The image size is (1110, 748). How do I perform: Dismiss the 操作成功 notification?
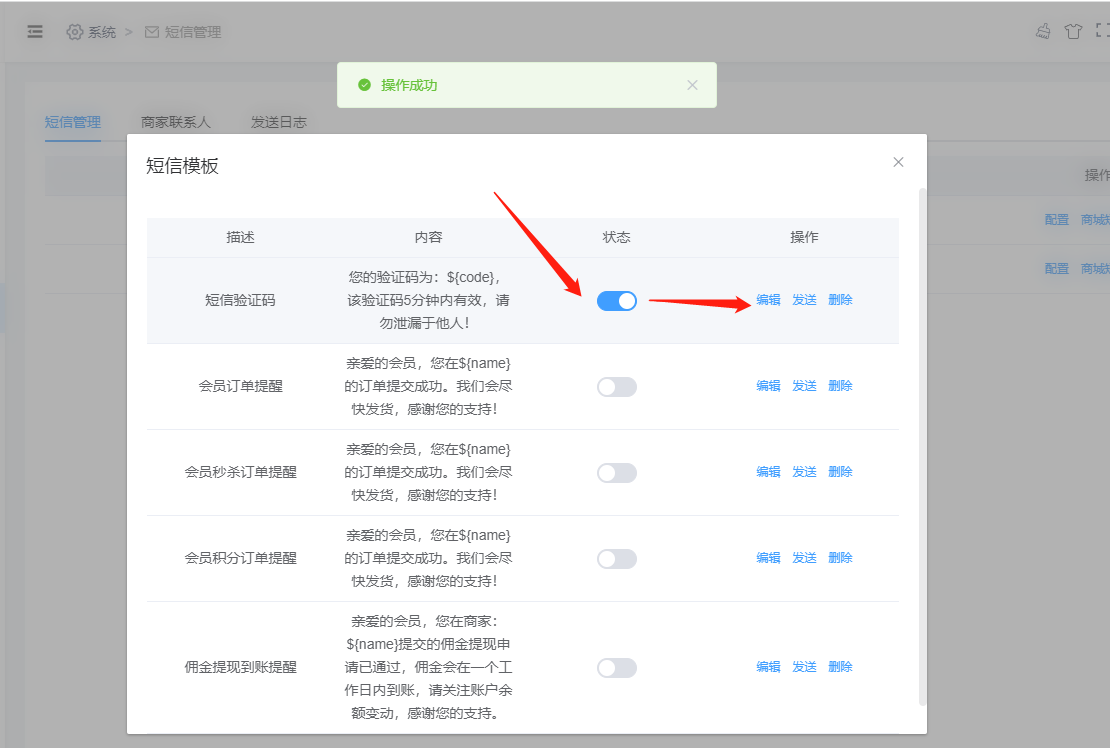coord(692,85)
